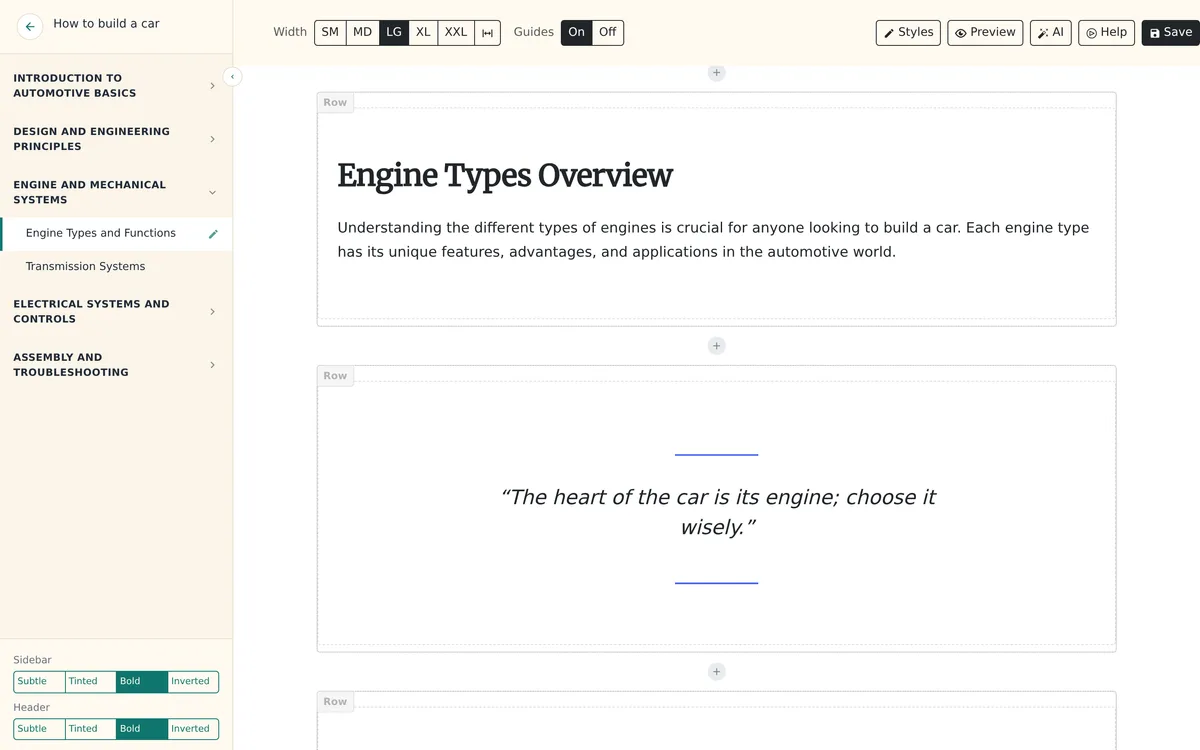Choose Tinted header style
The image size is (1200, 750).
[90, 729]
